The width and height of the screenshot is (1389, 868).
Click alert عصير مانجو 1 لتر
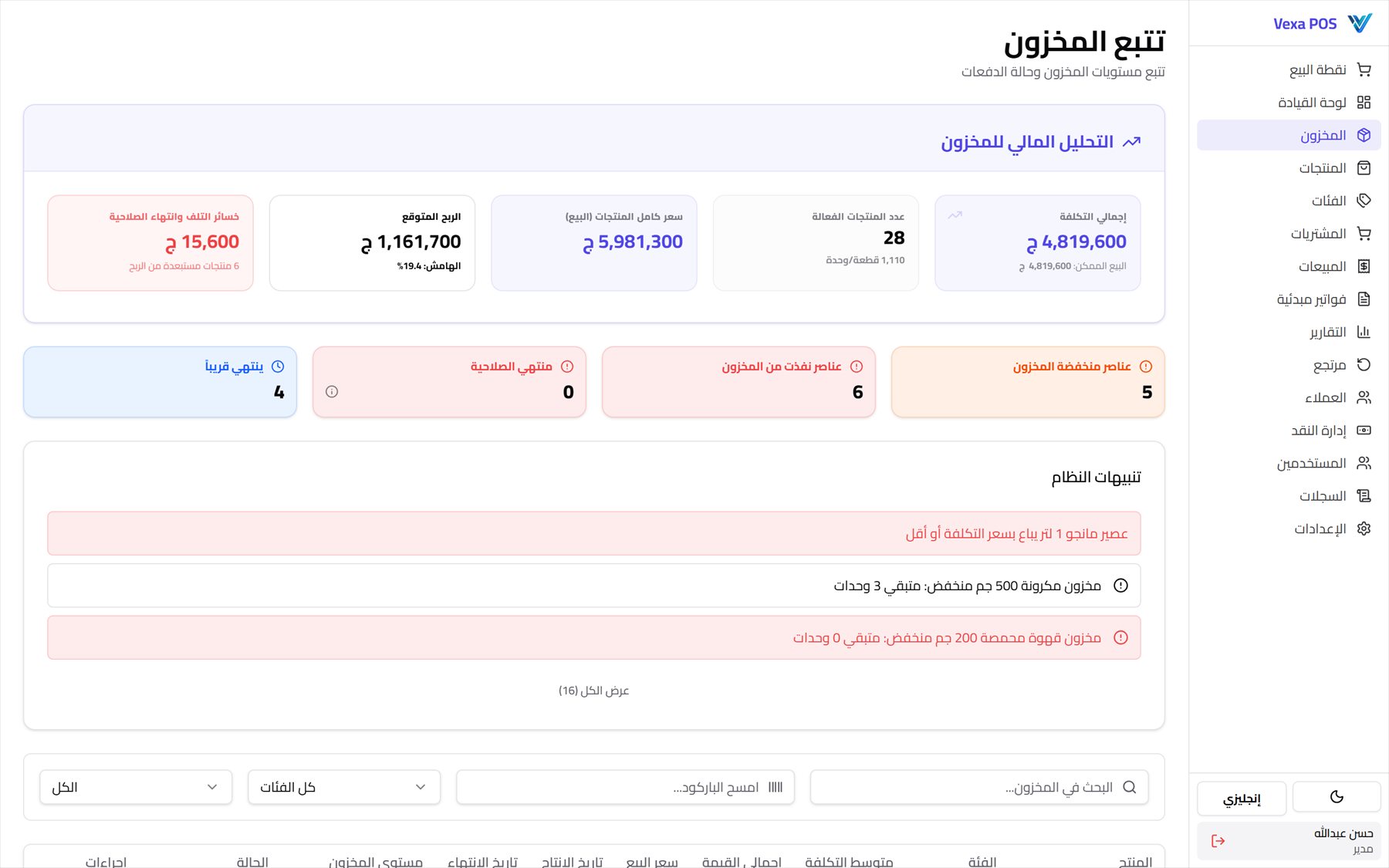pyautogui.click(x=594, y=533)
